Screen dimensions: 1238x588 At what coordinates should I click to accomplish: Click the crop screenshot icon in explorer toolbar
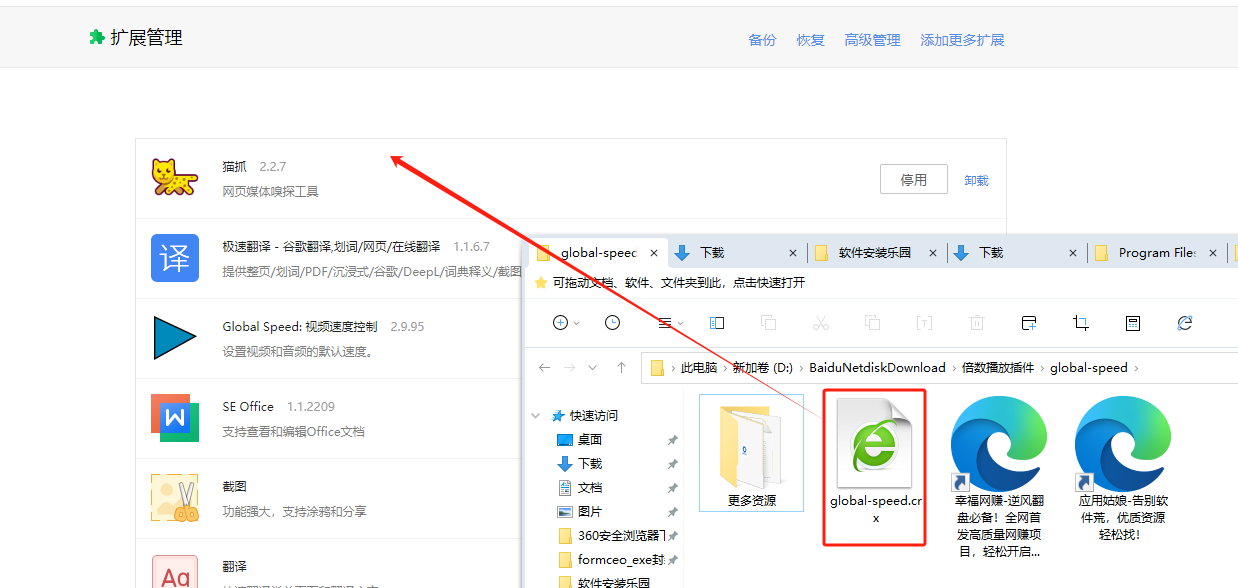pyautogui.click(x=1081, y=322)
